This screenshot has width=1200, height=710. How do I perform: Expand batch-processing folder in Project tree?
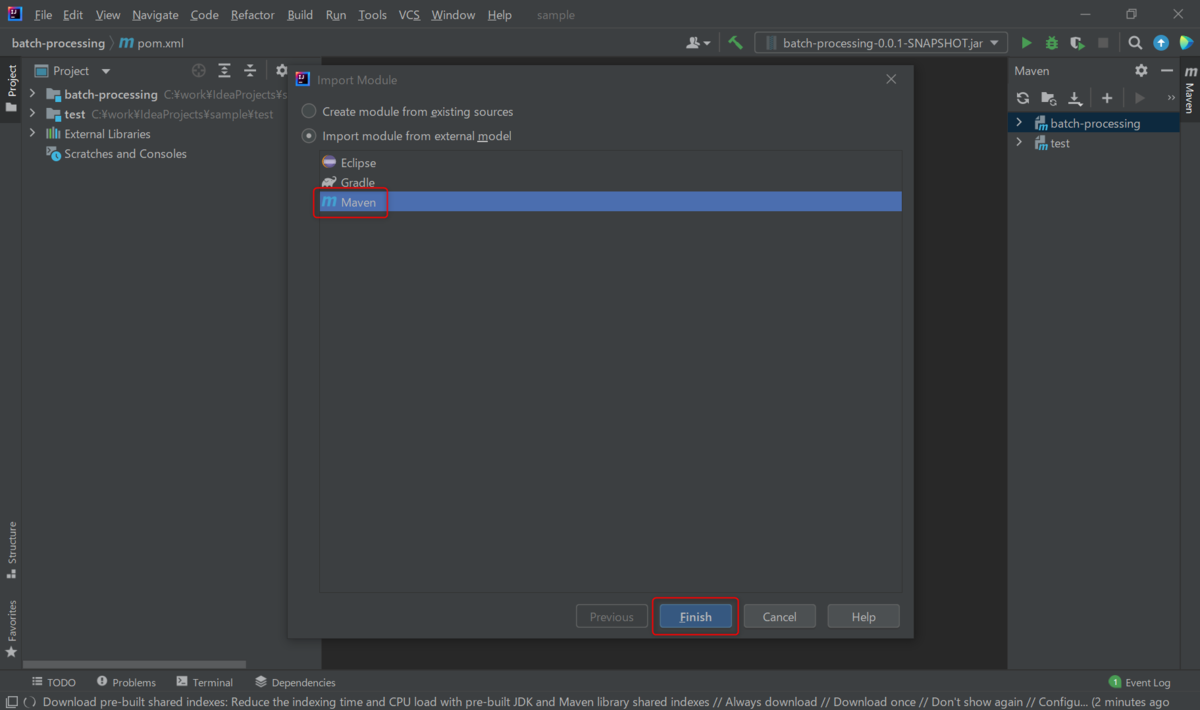coord(32,94)
